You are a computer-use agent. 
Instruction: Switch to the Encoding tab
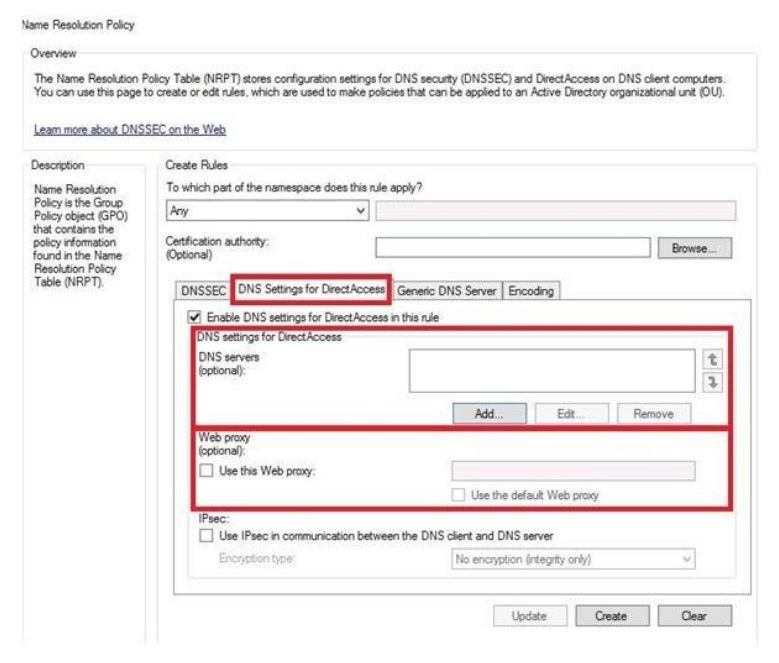pos(530,290)
